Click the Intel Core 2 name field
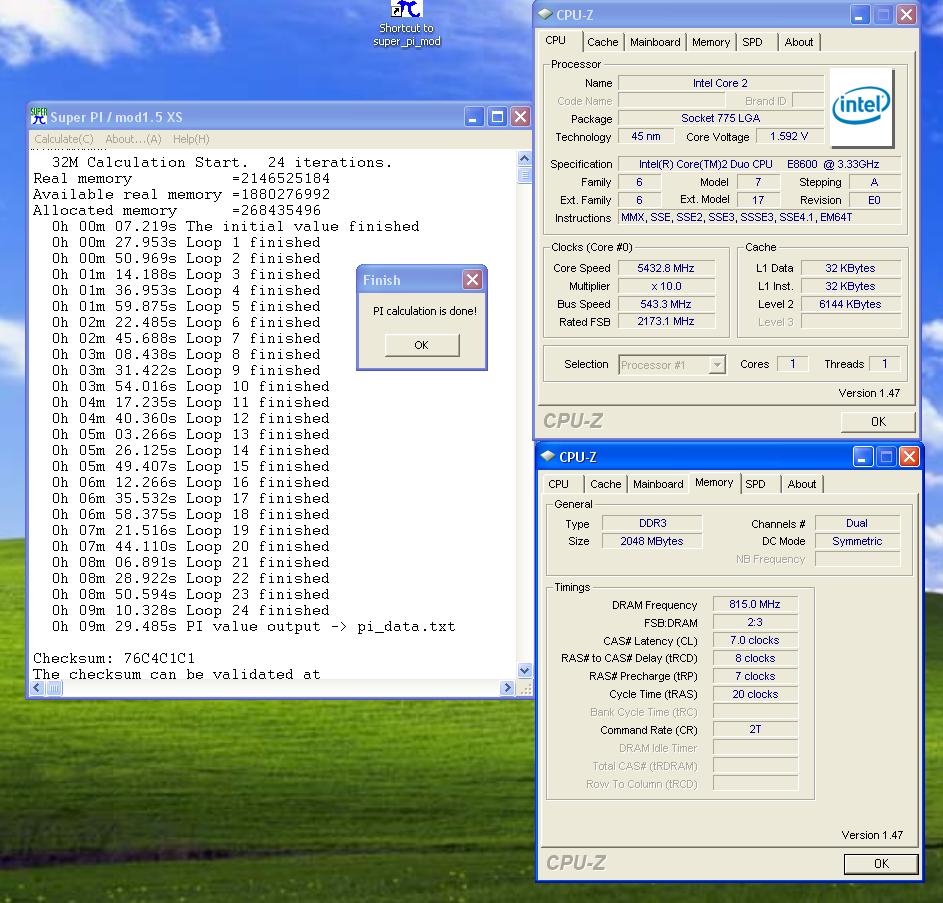 click(720, 83)
